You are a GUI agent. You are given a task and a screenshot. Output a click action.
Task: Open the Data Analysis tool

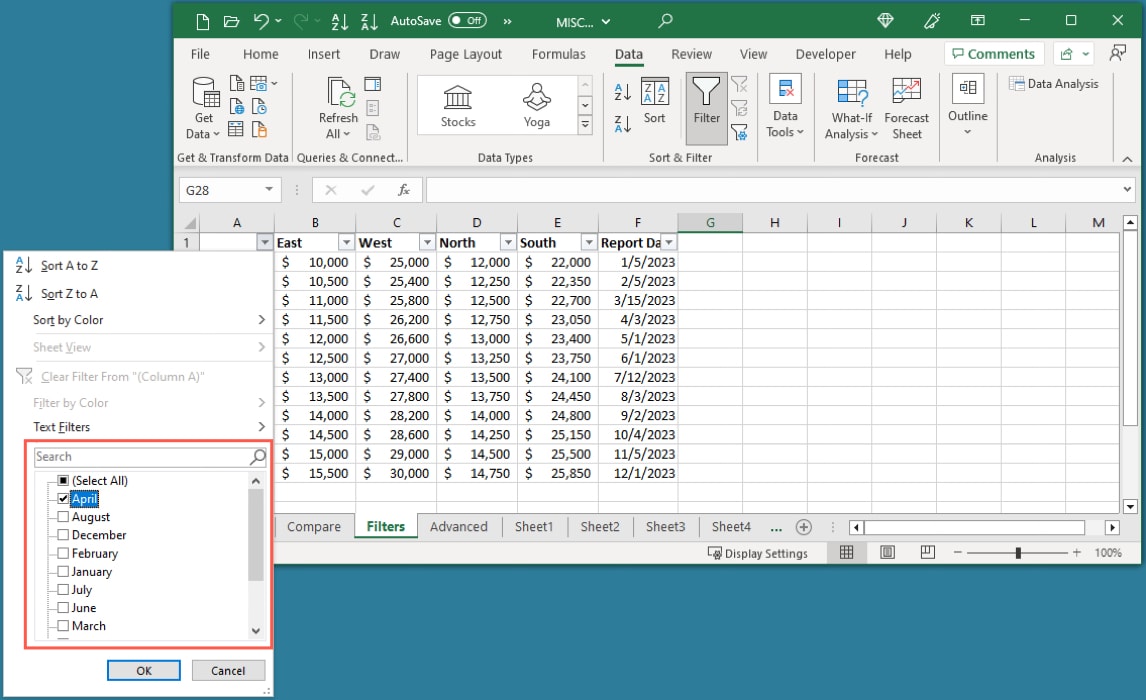pos(1055,84)
